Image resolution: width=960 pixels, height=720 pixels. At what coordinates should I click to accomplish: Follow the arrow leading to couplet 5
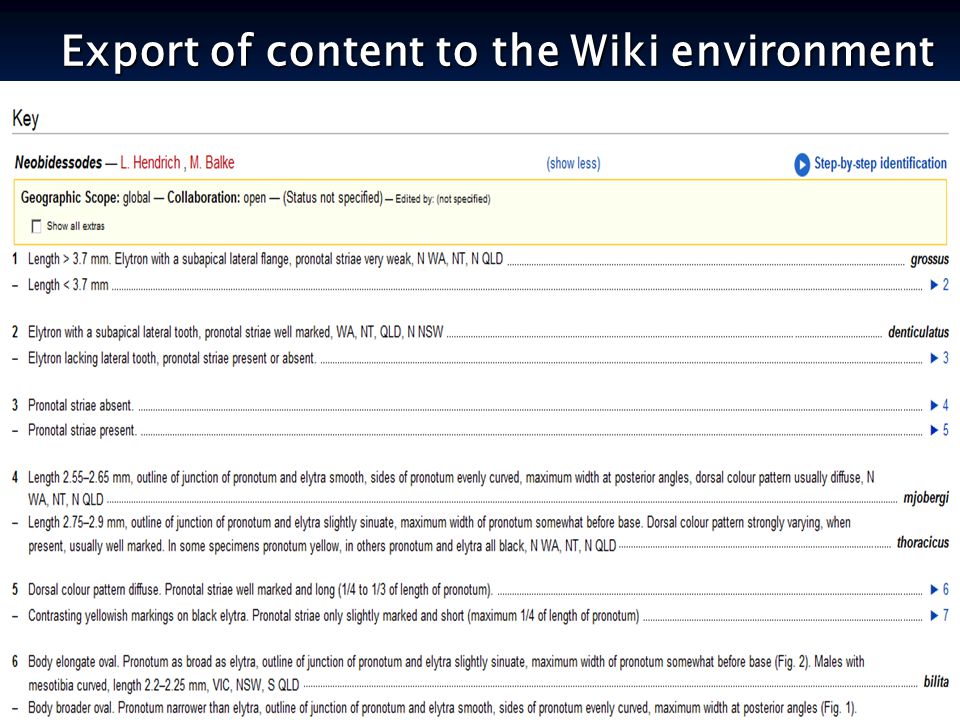[x=939, y=430]
